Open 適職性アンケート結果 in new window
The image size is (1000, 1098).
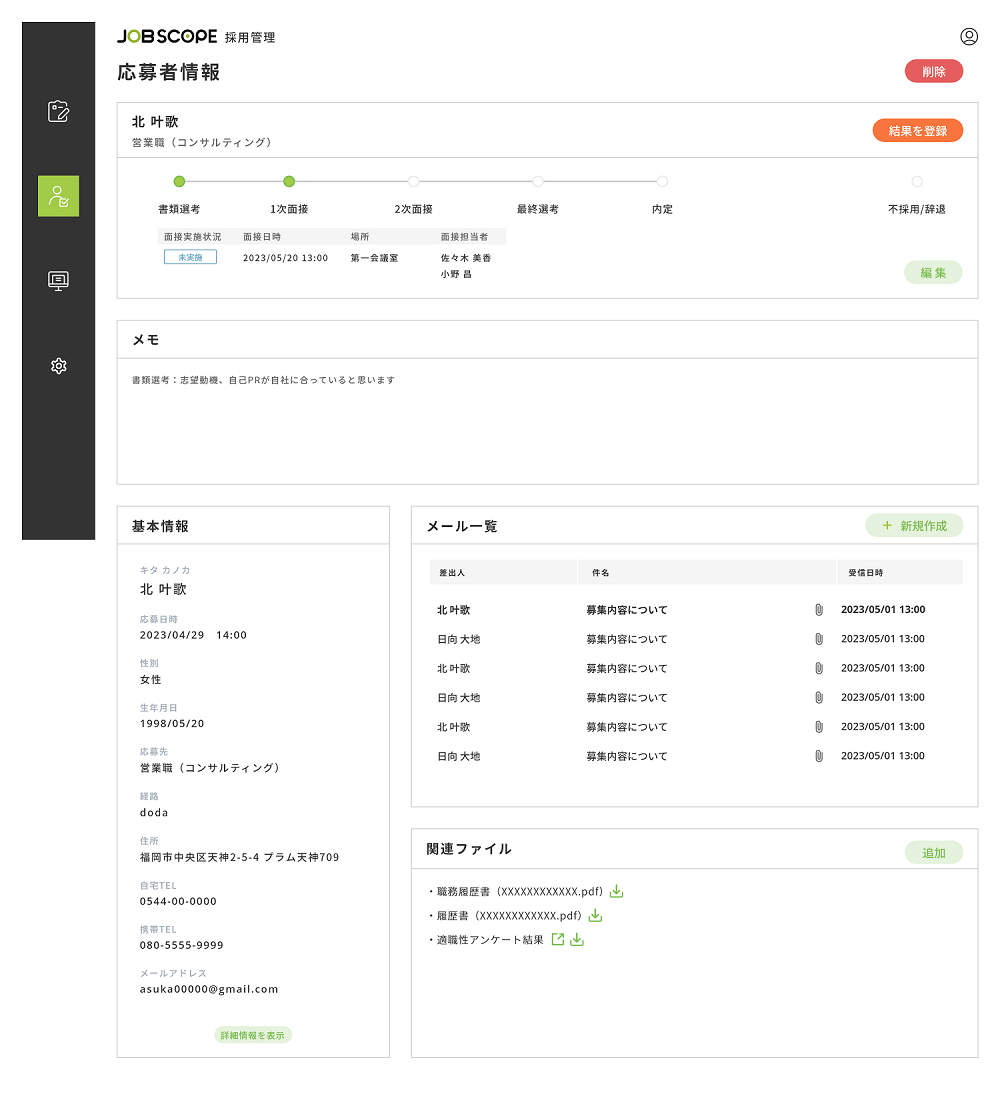(557, 939)
